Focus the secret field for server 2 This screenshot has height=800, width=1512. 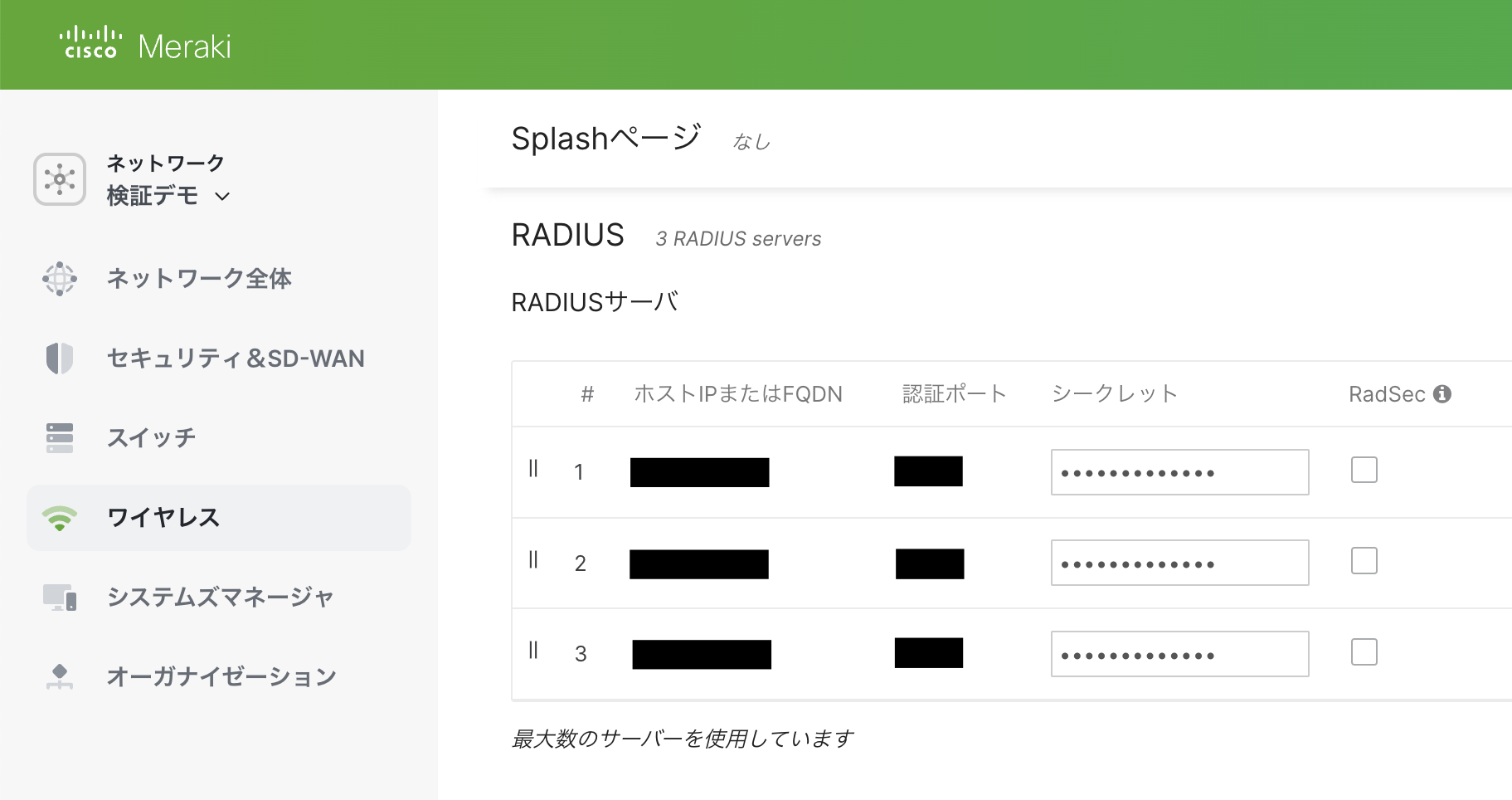1180,563
